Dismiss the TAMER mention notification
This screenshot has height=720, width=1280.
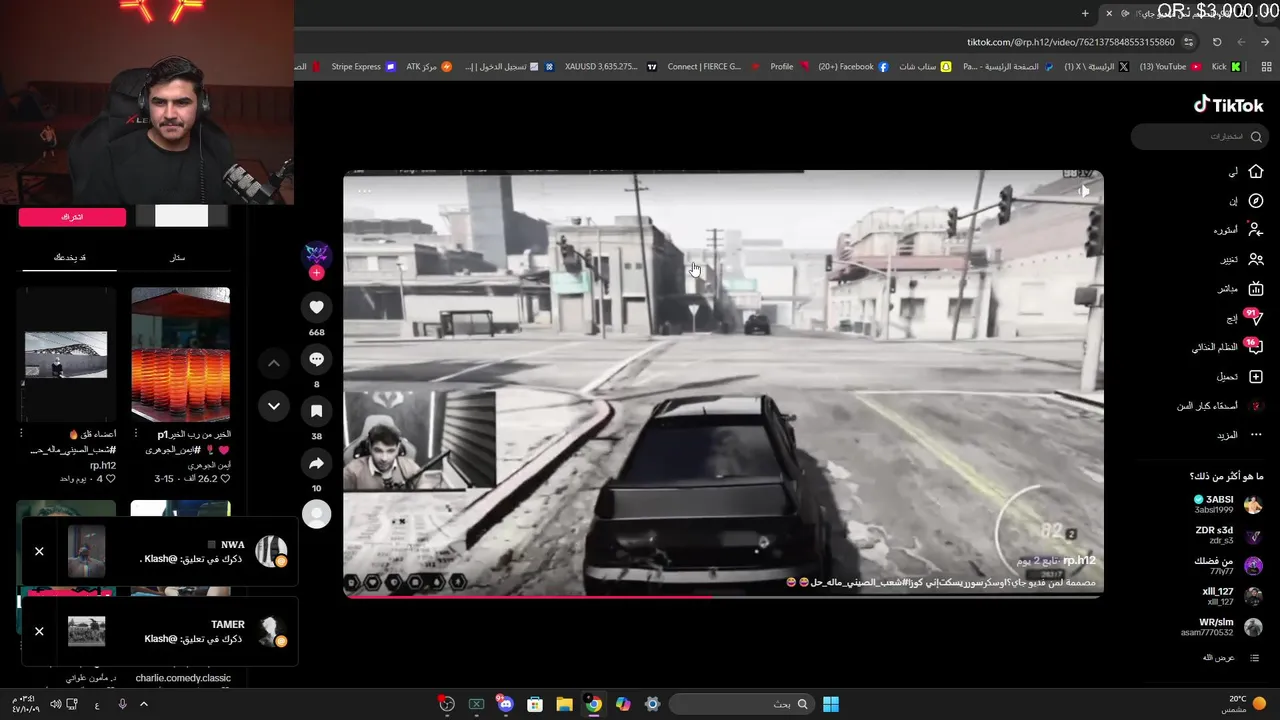pyautogui.click(x=39, y=631)
